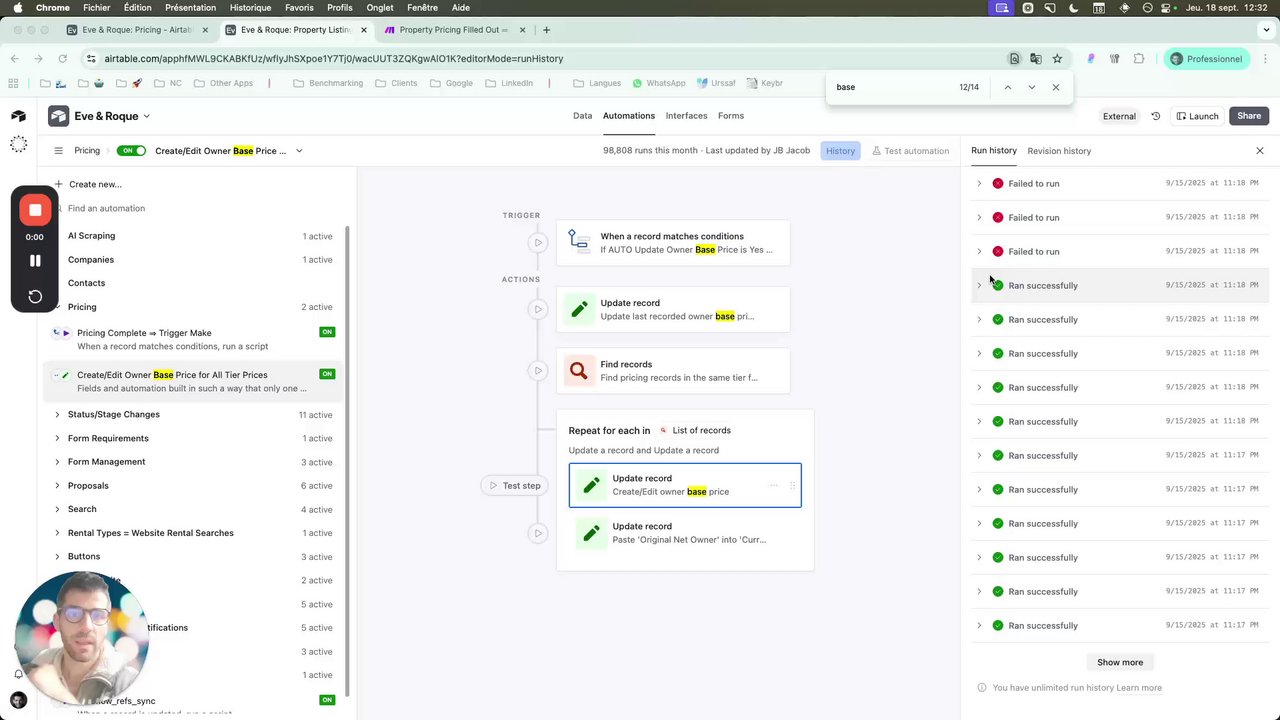Click the Launch button
This screenshot has width=1280, height=720.
coord(1197,116)
